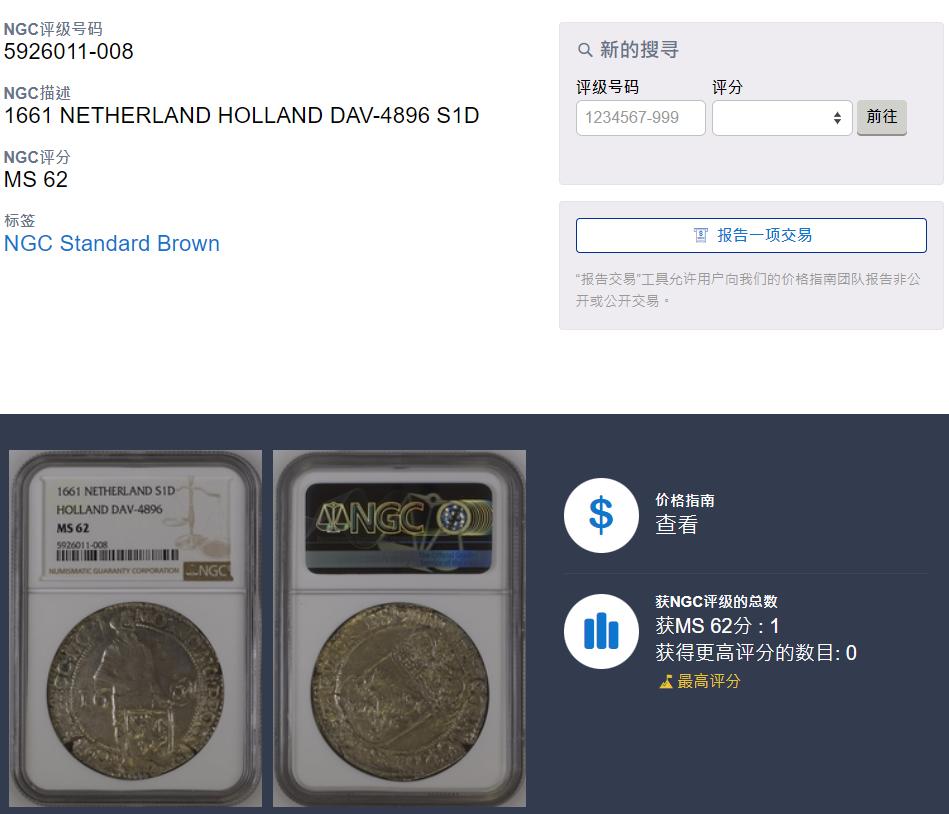Click the 最高评分 top grade link
This screenshot has width=949, height=814.
tap(708, 681)
